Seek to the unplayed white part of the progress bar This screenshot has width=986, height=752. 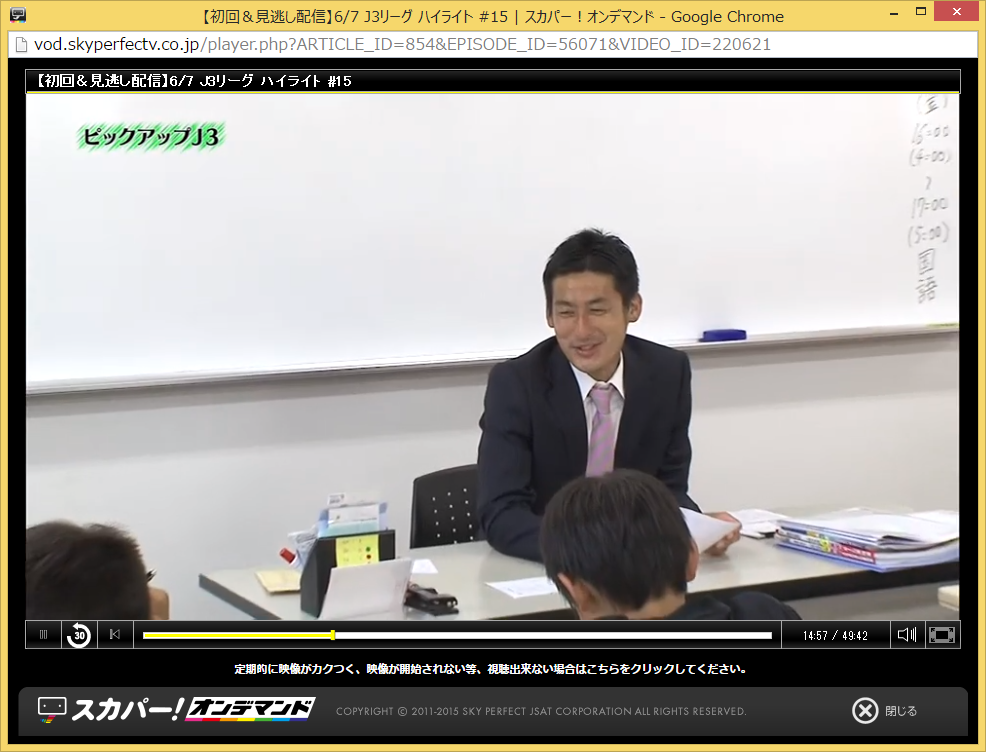(x=550, y=635)
